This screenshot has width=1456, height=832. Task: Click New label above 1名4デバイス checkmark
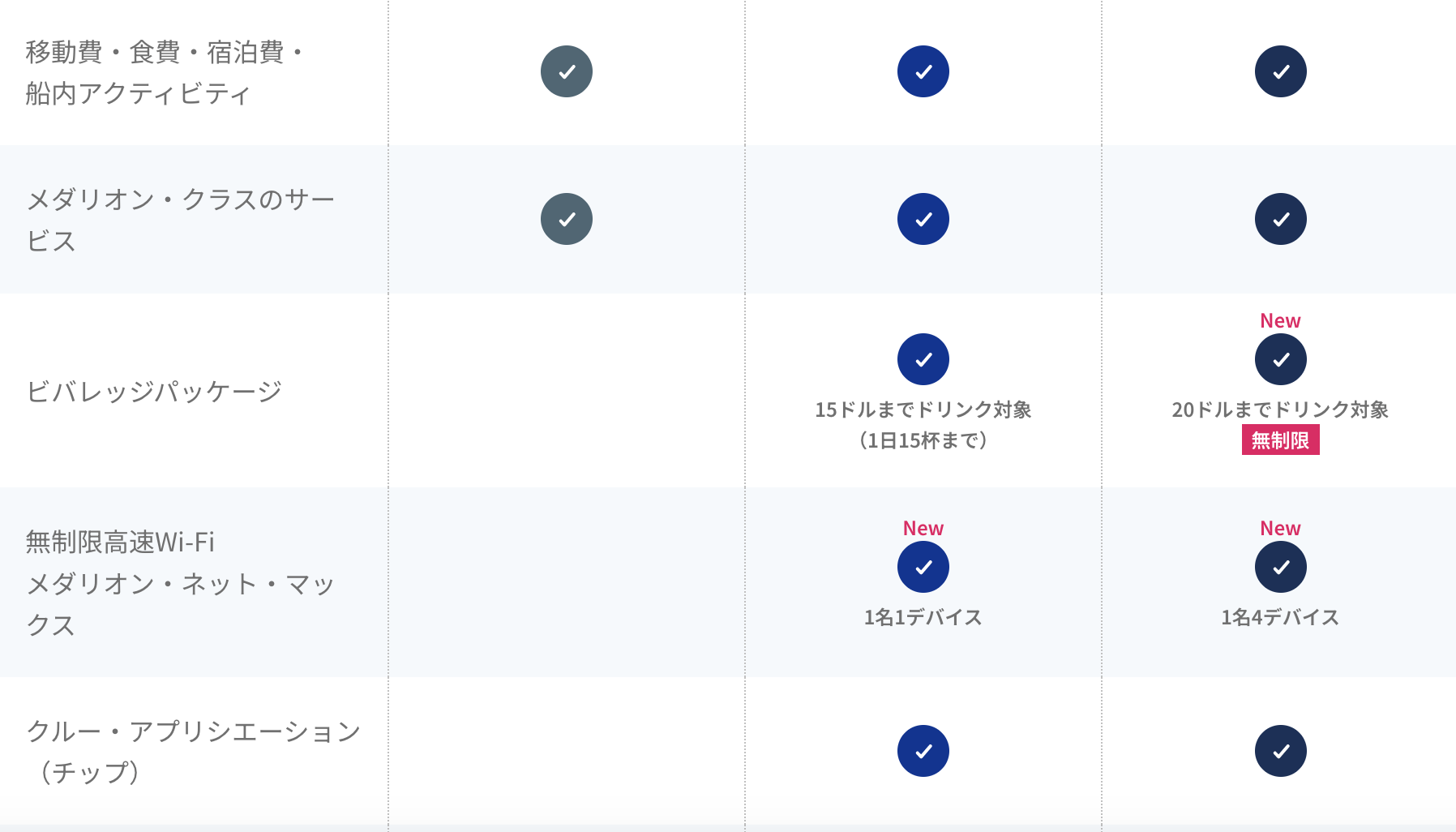1280,529
